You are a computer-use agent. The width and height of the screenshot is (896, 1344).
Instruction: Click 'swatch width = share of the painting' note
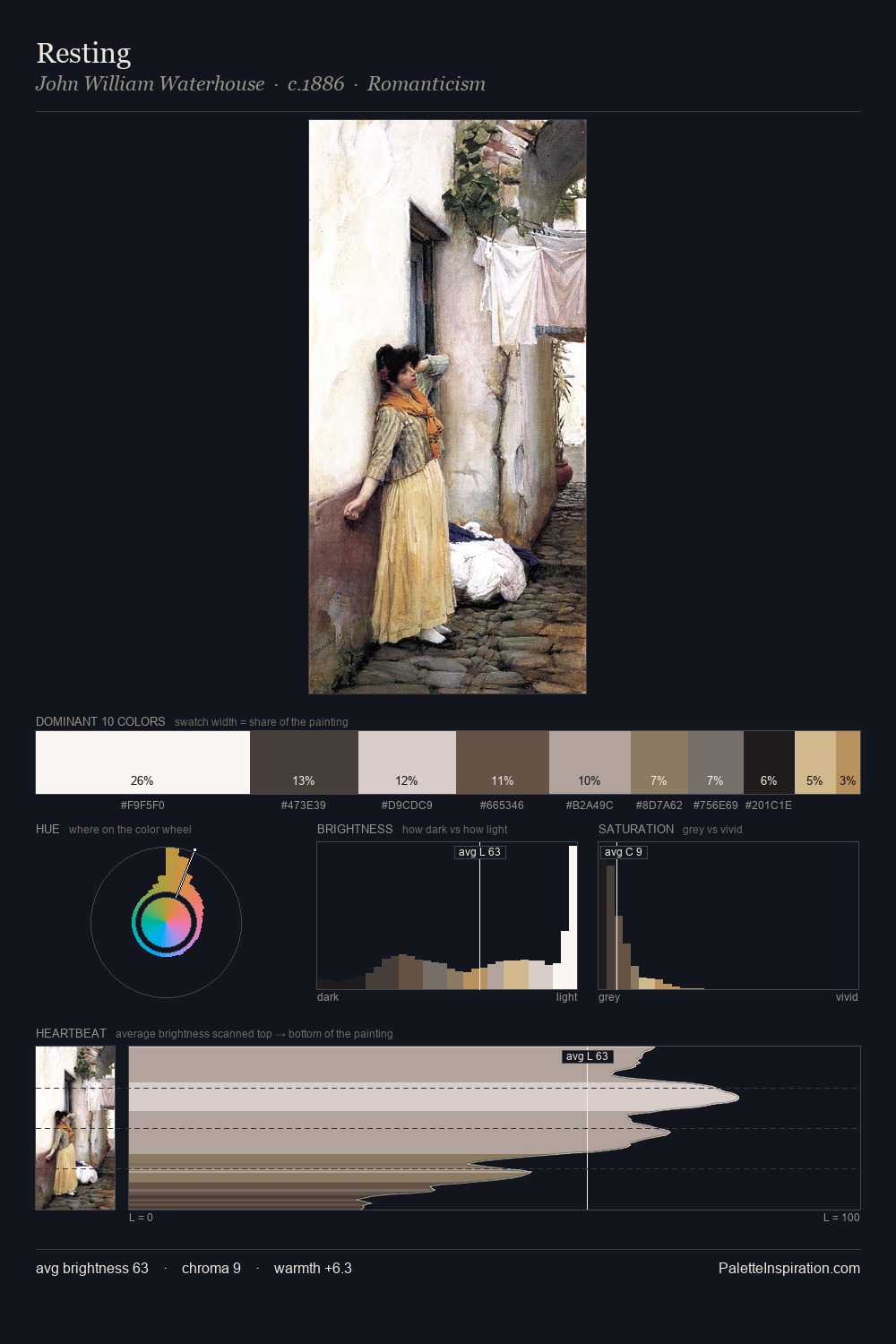click(x=262, y=722)
